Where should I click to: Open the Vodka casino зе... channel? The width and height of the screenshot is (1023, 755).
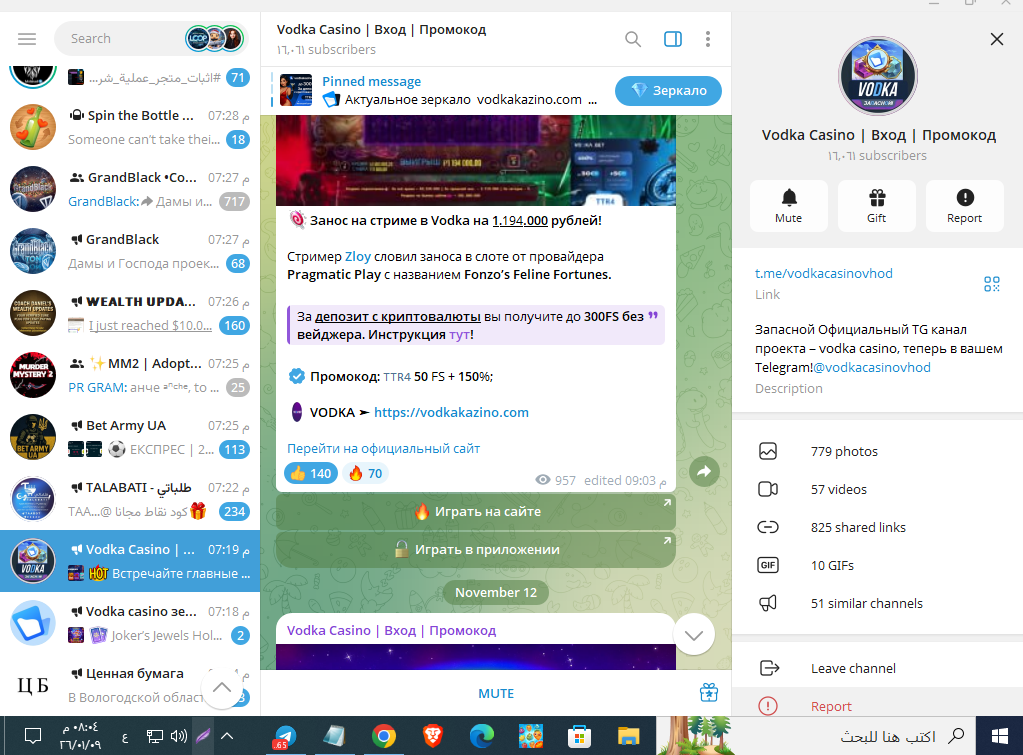(x=130, y=623)
